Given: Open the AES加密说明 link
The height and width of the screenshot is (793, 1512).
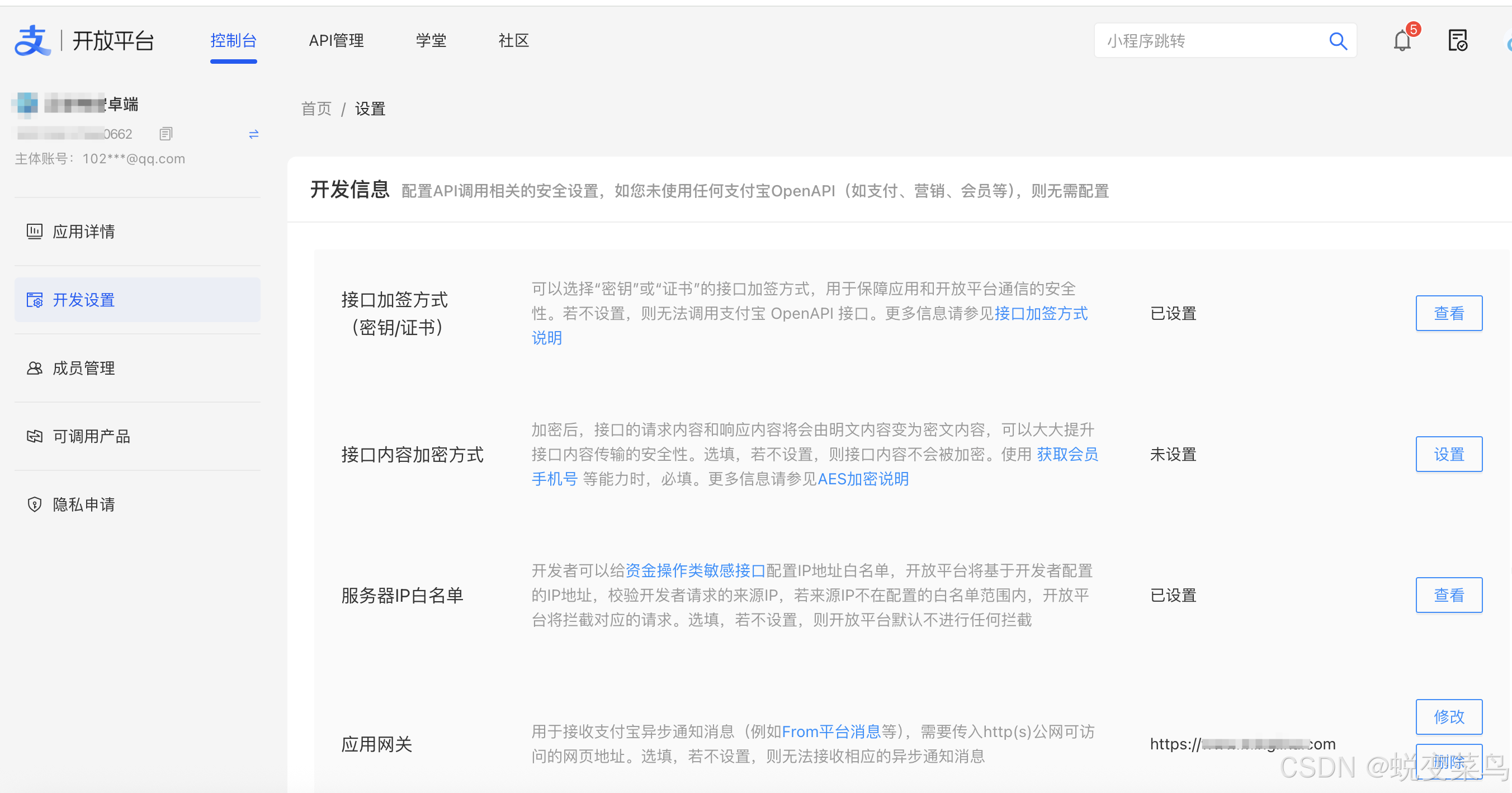Looking at the screenshot, I should click(x=863, y=479).
